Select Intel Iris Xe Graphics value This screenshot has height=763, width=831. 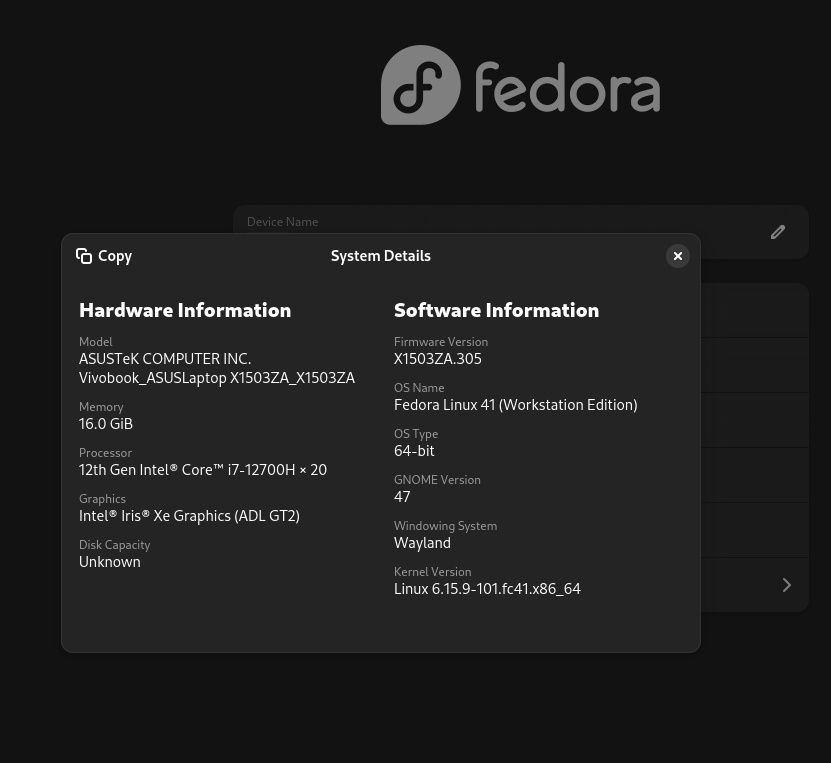[189, 516]
